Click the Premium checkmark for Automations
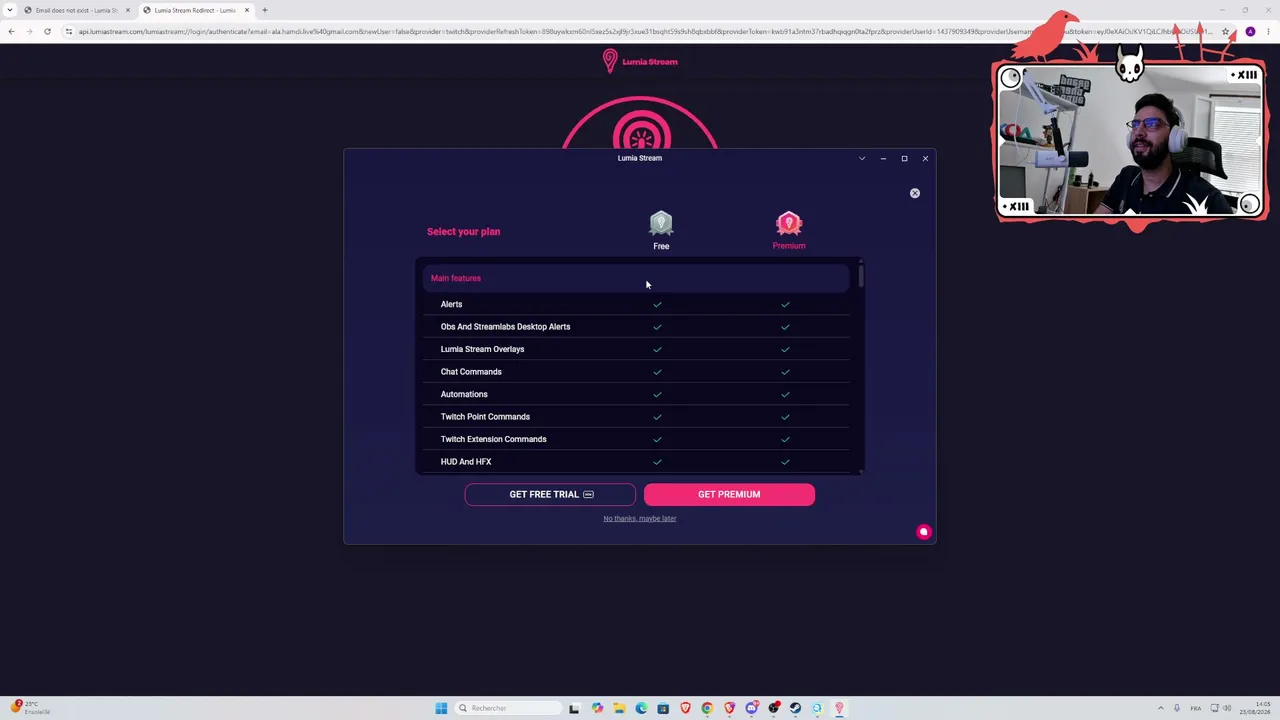Screen dimensions: 1280x720 785,394
